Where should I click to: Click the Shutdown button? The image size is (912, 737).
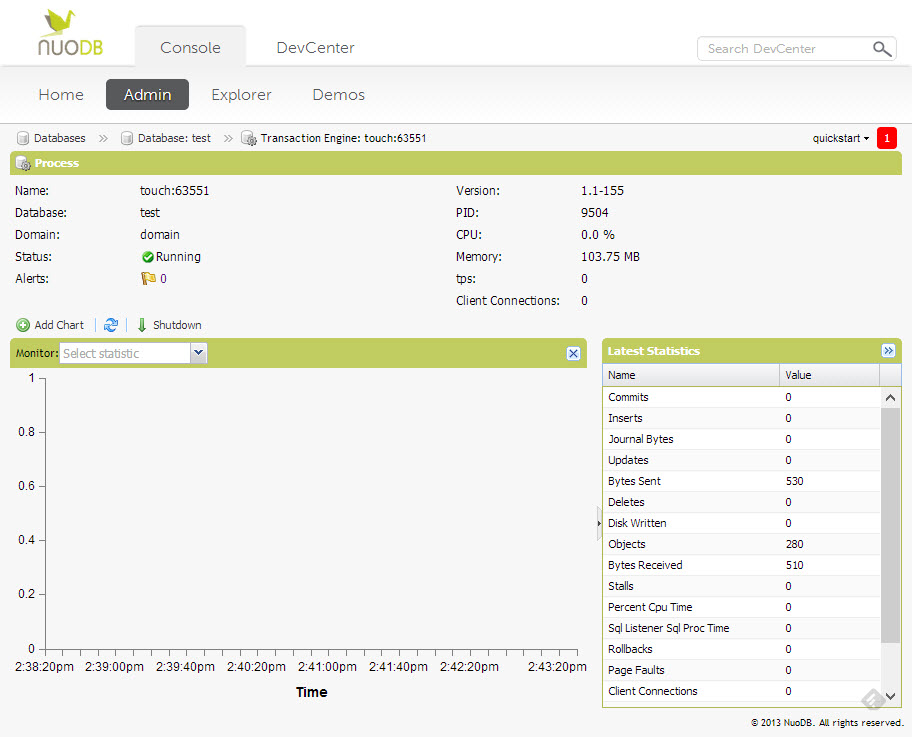pos(177,325)
